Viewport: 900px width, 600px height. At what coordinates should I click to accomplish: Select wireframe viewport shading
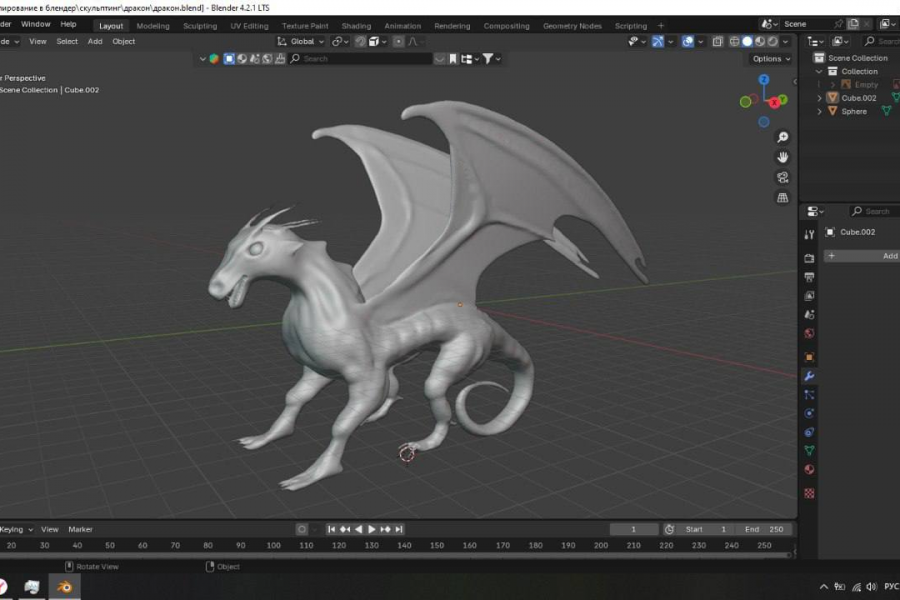[x=734, y=41]
